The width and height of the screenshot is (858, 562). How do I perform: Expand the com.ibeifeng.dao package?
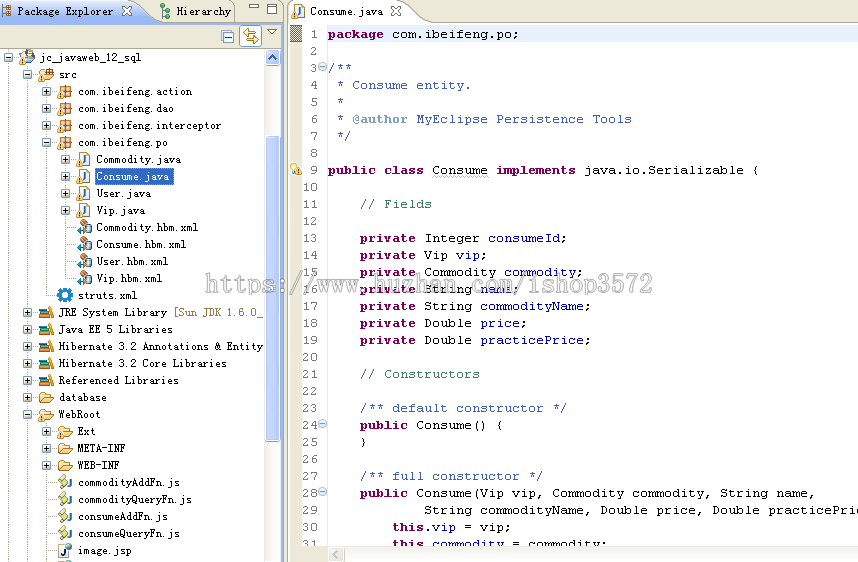pos(47,108)
